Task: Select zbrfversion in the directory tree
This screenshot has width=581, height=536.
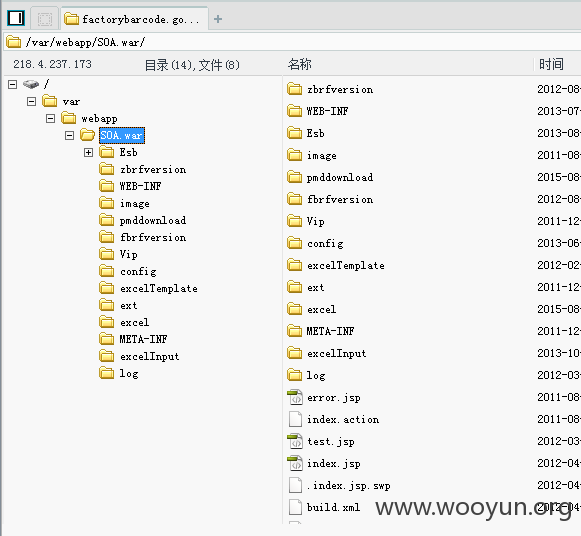Action: click(153, 169)
